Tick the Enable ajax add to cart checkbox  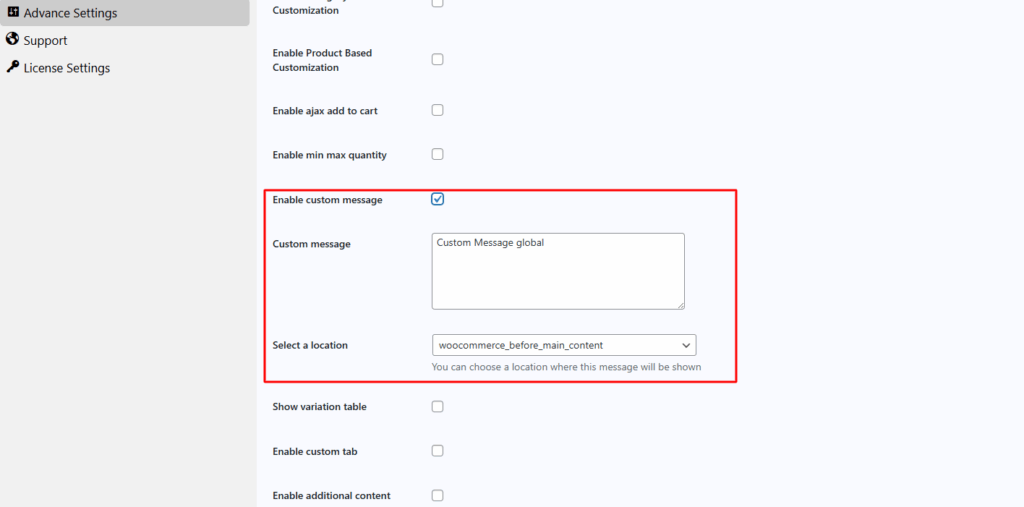438,110
